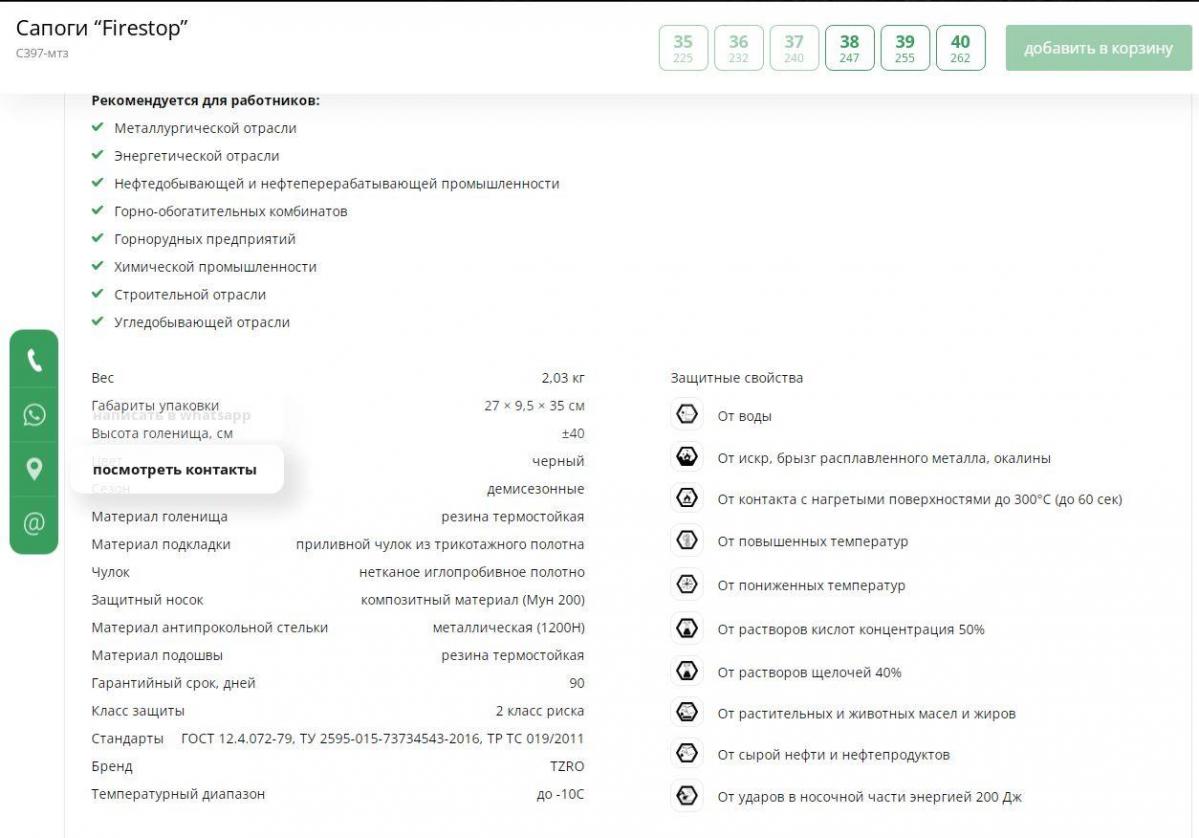
Task: Click sparks and molten metal protection icon
Action: [686, 457]
